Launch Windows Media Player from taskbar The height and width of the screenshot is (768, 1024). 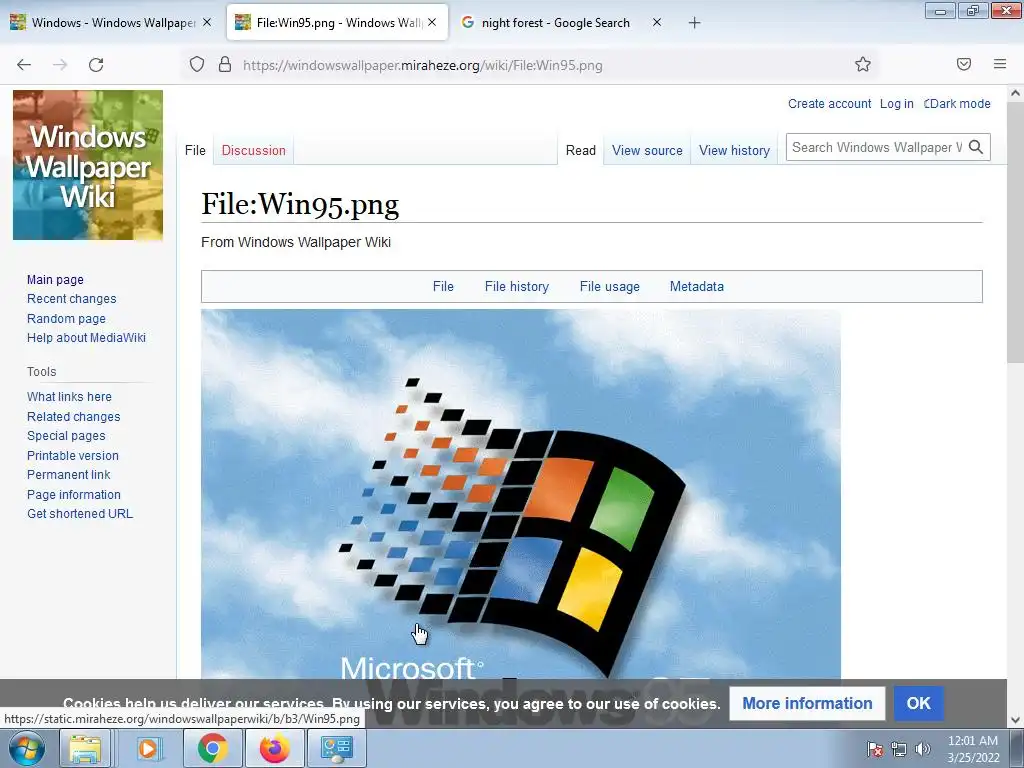point(148,748)
